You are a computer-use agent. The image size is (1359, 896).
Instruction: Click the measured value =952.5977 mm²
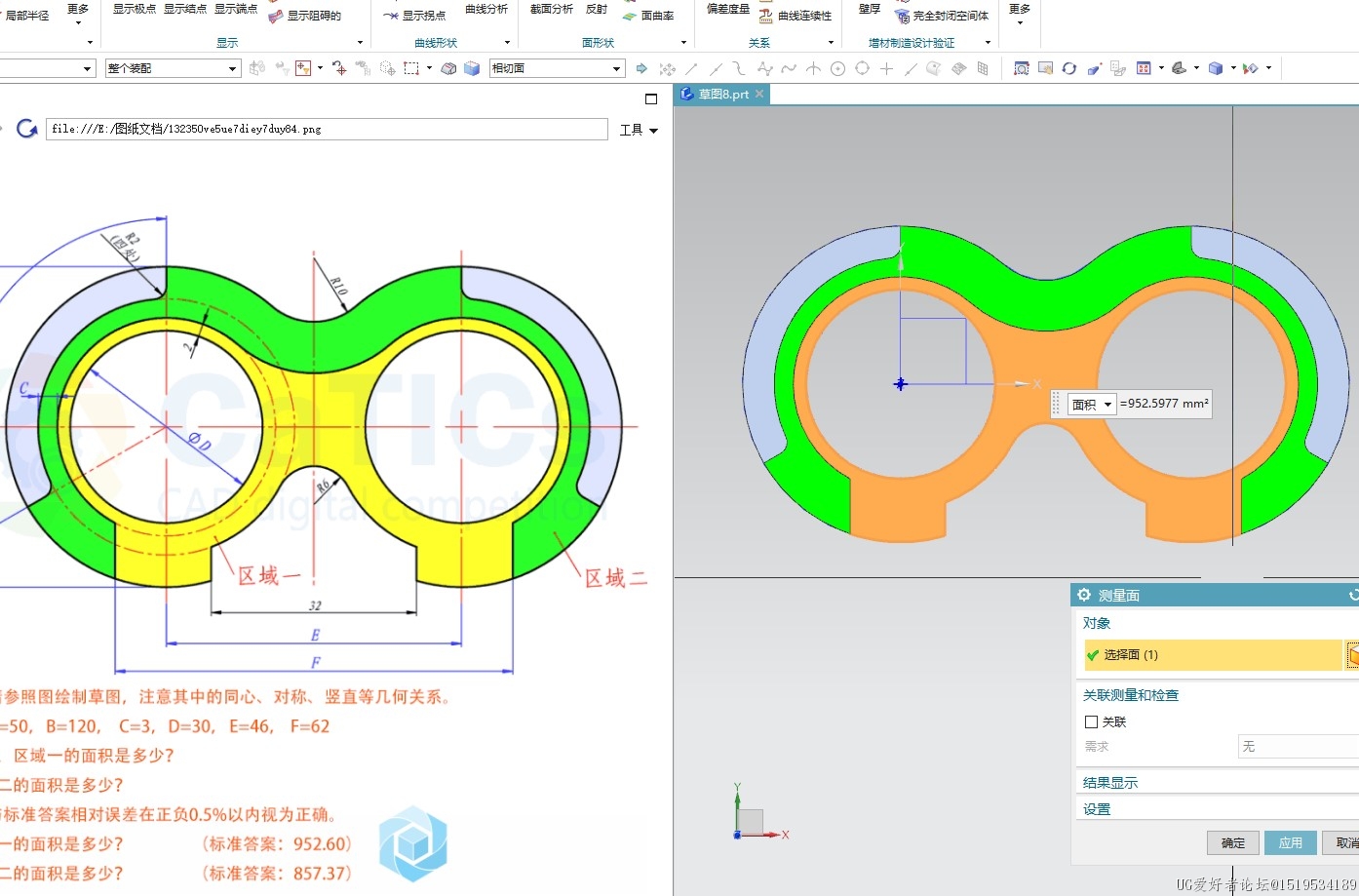click(x=1164, y=404)
